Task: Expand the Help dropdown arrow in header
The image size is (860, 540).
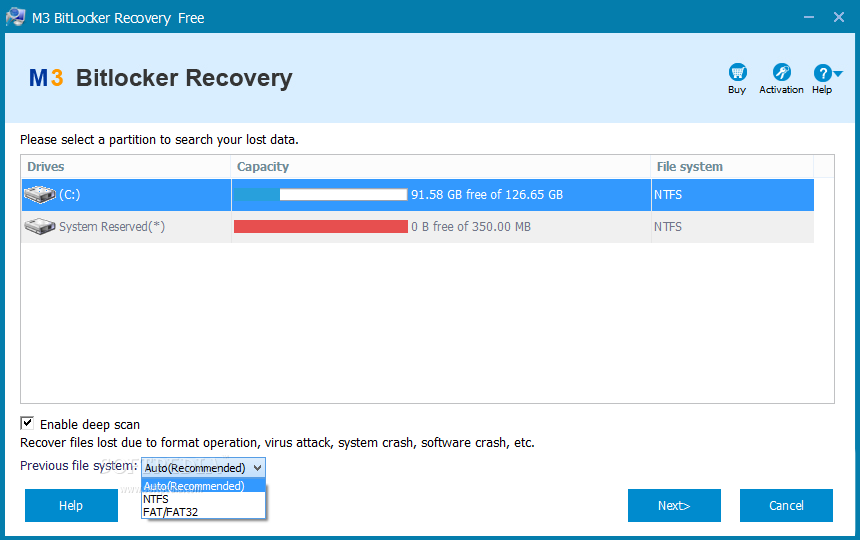Action: tap(838, 73)
